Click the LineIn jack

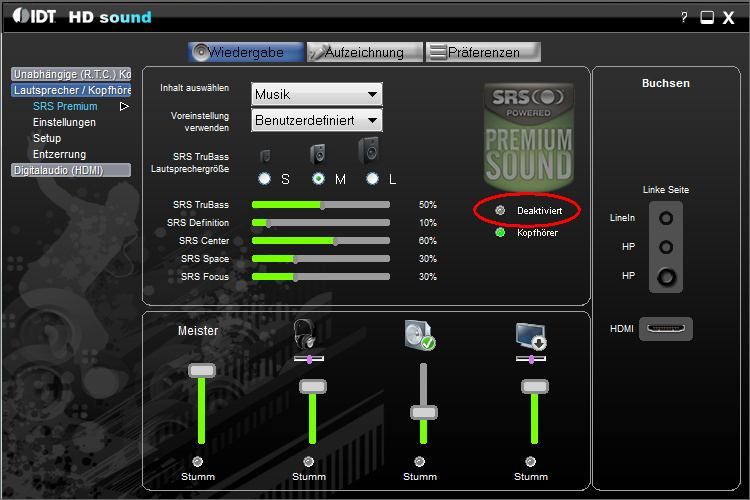pyautogui.click(x=666, y=218)
